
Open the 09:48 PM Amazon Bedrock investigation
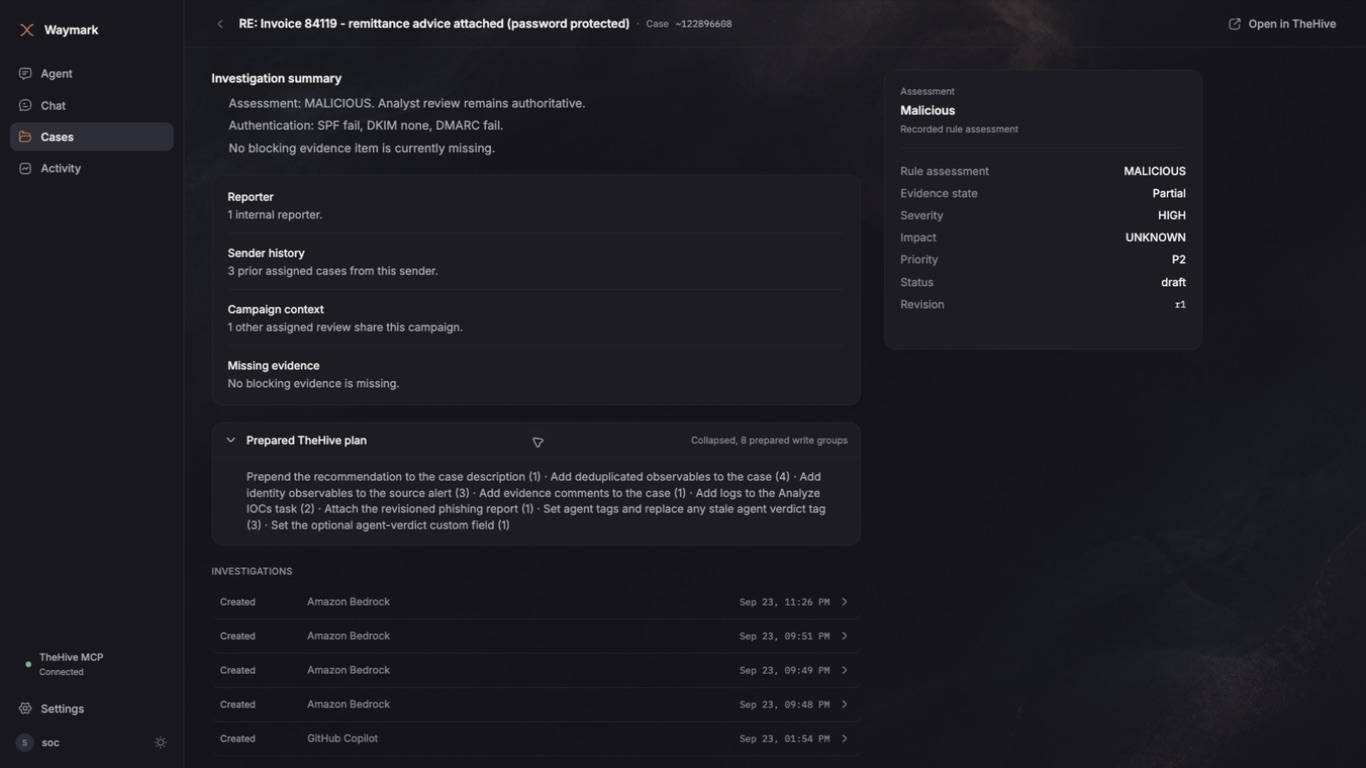point(536,704)
